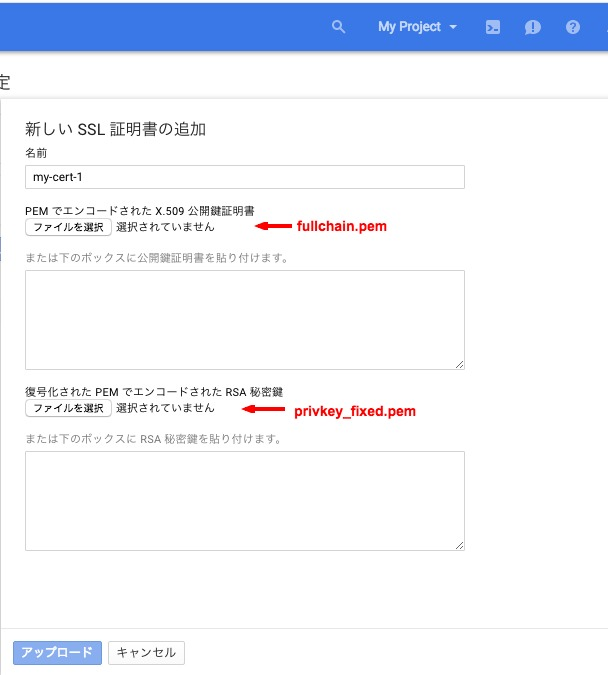
Task: Click the キャンセル button
Action: 146,653
